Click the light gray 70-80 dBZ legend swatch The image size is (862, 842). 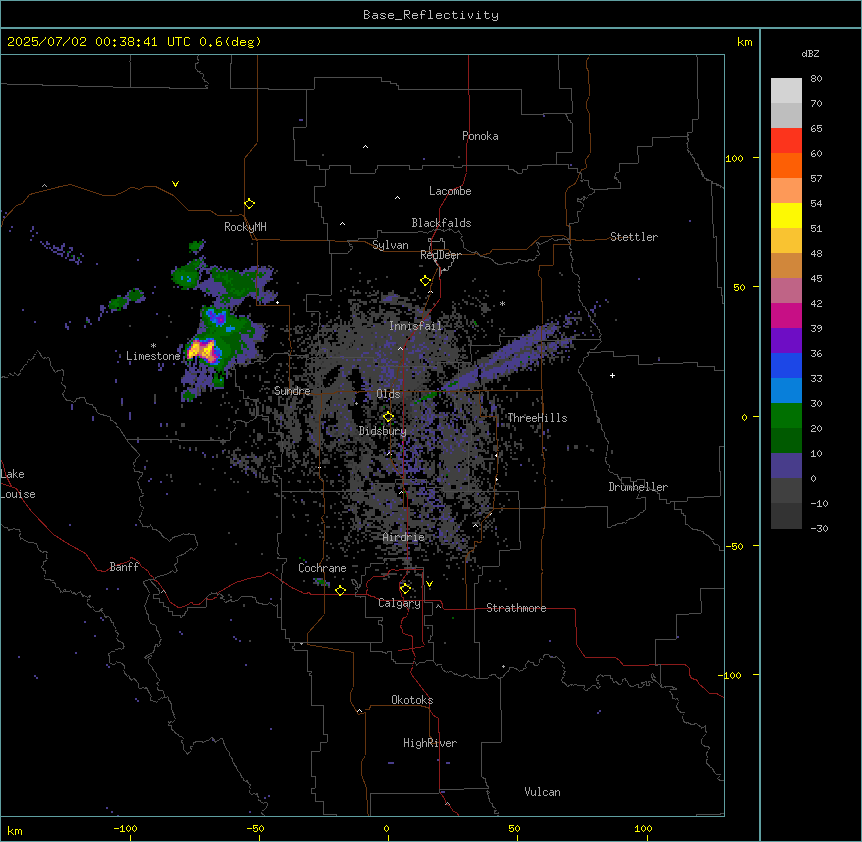786,91
